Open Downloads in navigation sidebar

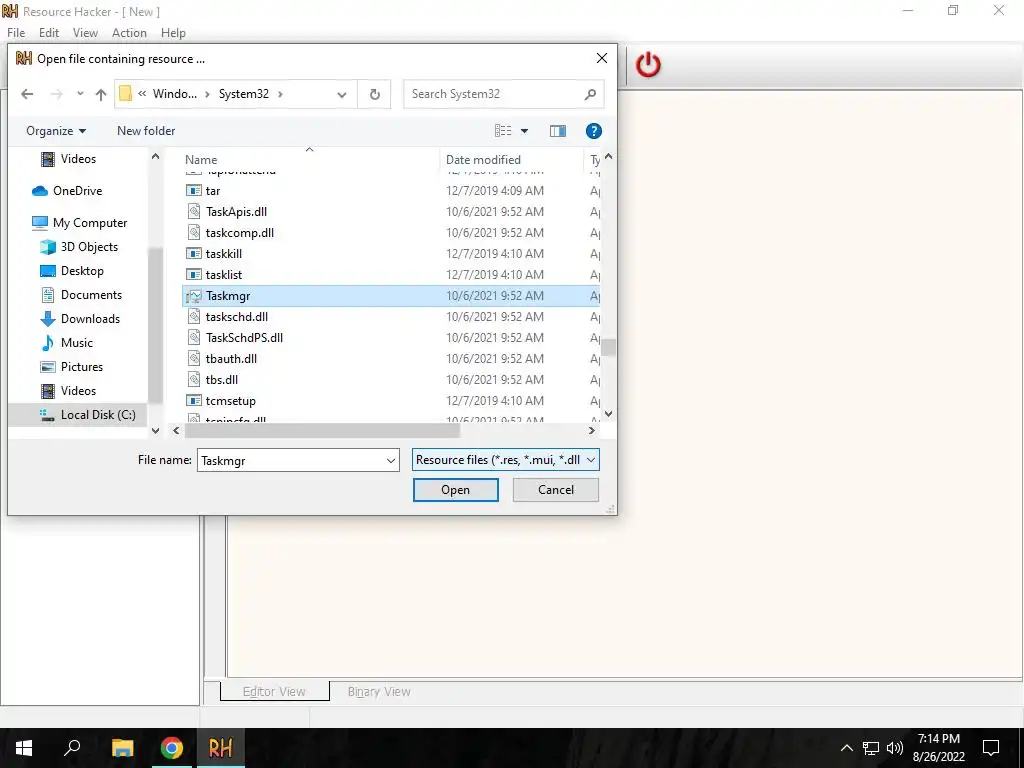pos(80,319)
